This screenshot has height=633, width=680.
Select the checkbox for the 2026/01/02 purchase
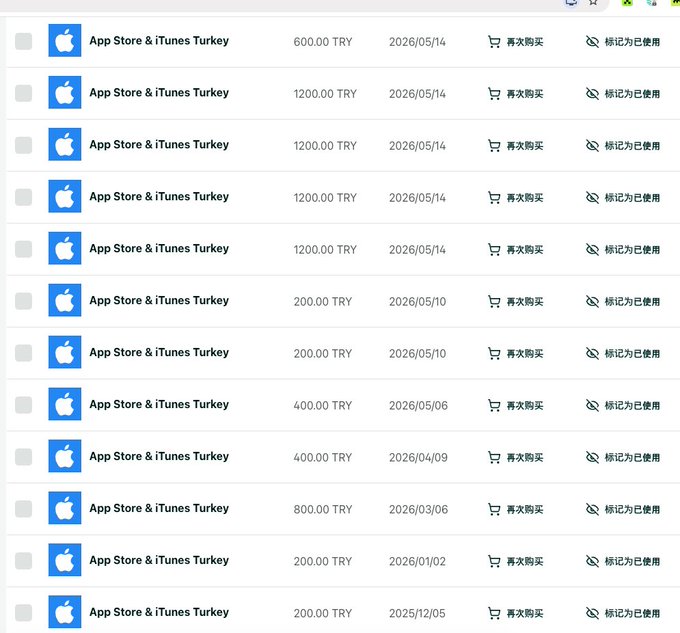pos(23,561)
